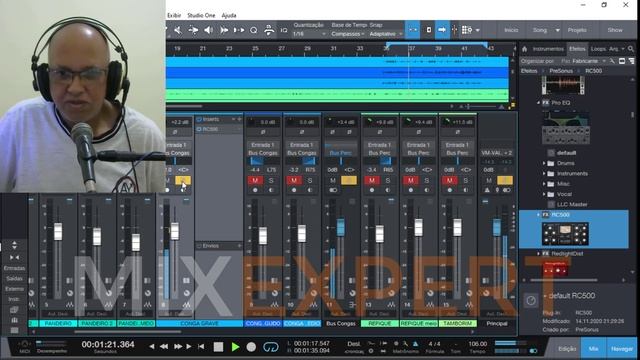The width and height of the screenshot is (640, 360).
Task: Toggle the Loop button in transport bar
Action: 271,347
